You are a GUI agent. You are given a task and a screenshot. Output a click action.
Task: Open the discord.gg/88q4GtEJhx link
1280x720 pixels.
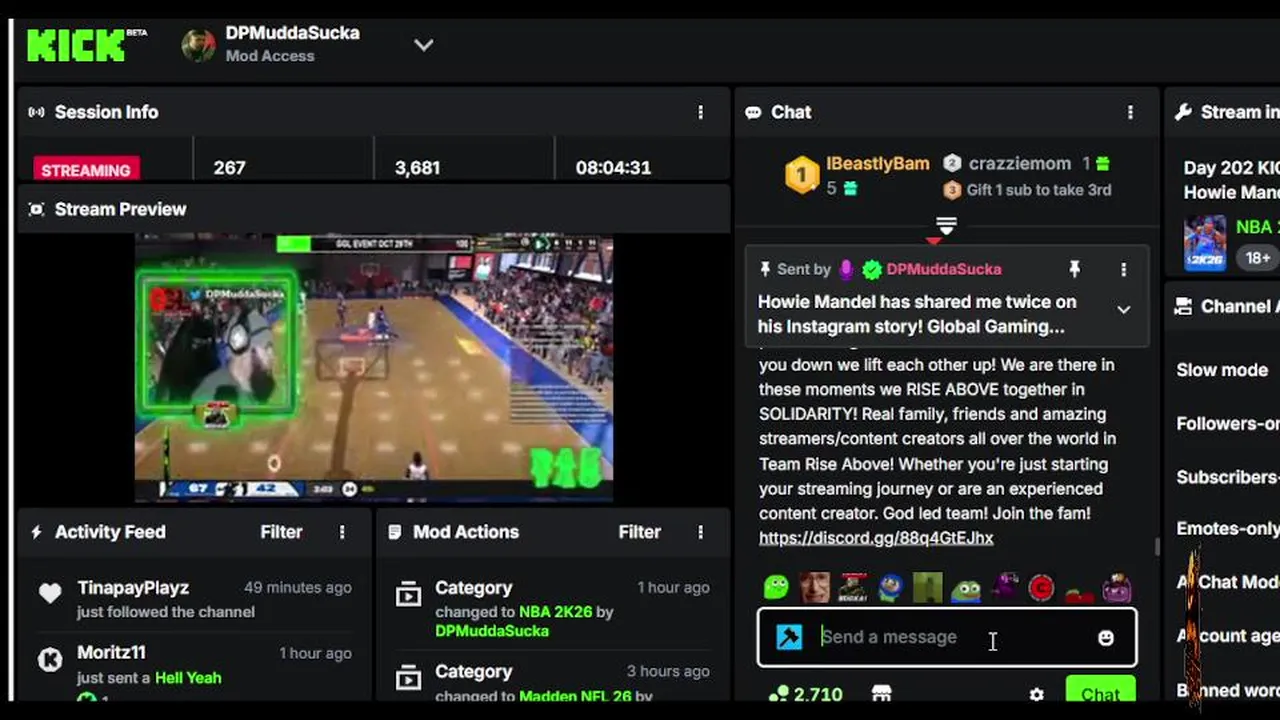pyautogui.click(x=876, y=538)
